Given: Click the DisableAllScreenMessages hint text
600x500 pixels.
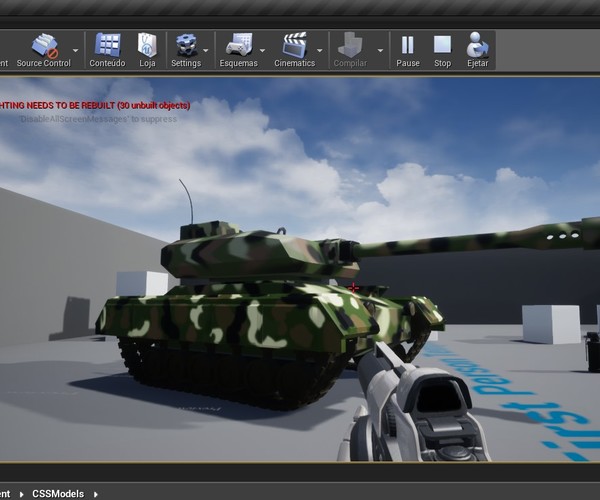Looking at the screenshot, I should point(98,119).
